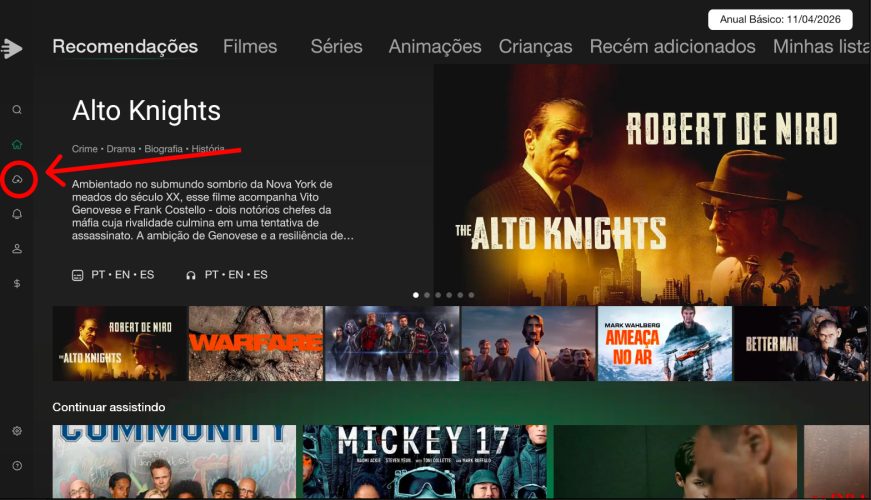
Task: Open notifications bell icon
Action: click(17, 214)
